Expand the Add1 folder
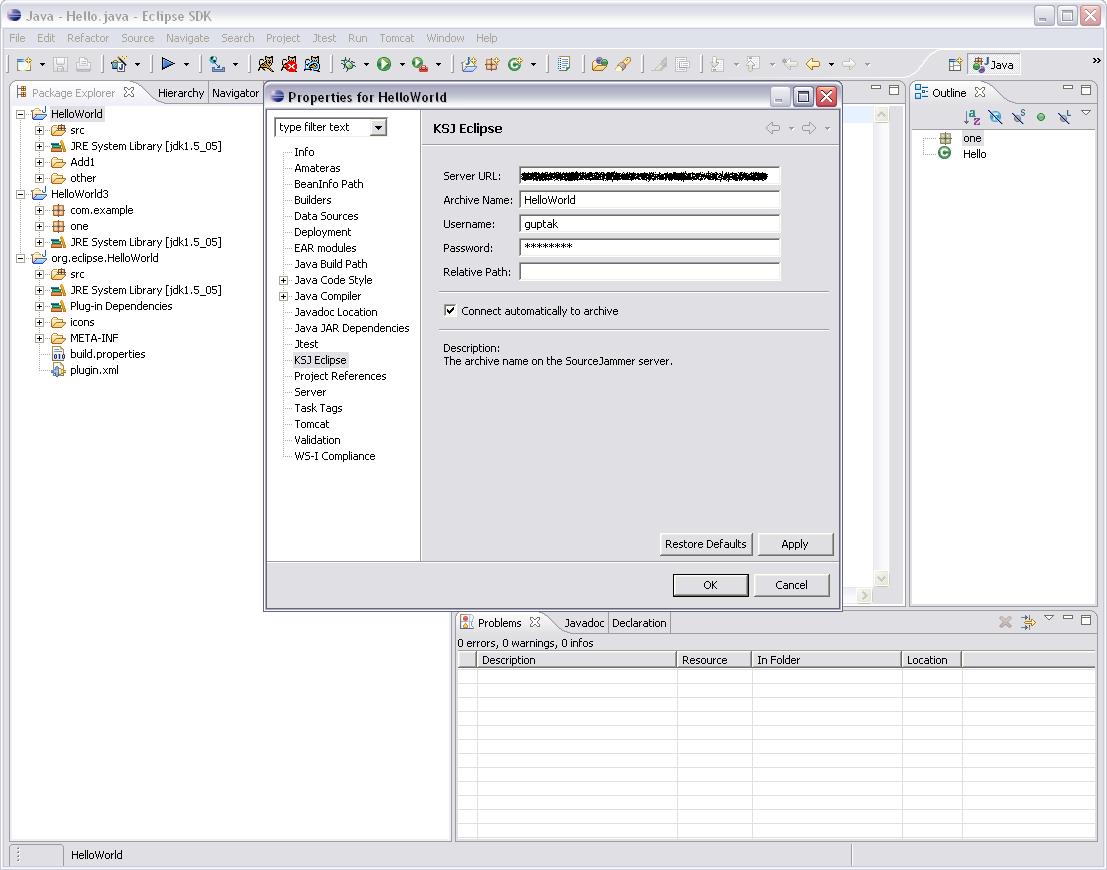Image resolution: width=1107 pixels, height=870 pixels. (x=40, y=162)
